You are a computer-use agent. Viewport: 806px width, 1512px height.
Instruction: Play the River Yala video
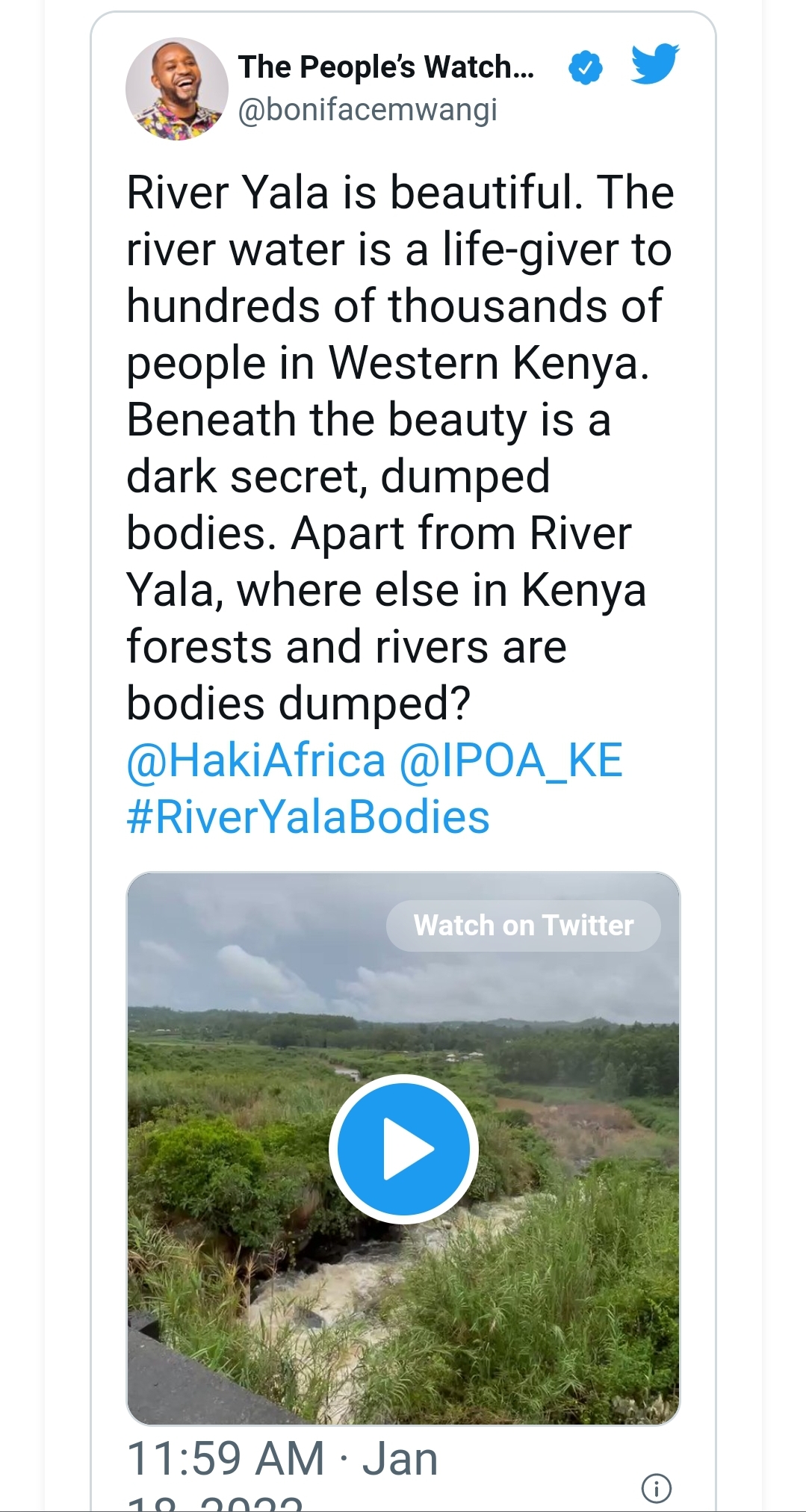pyautogui.click(x=403, y=1148)
